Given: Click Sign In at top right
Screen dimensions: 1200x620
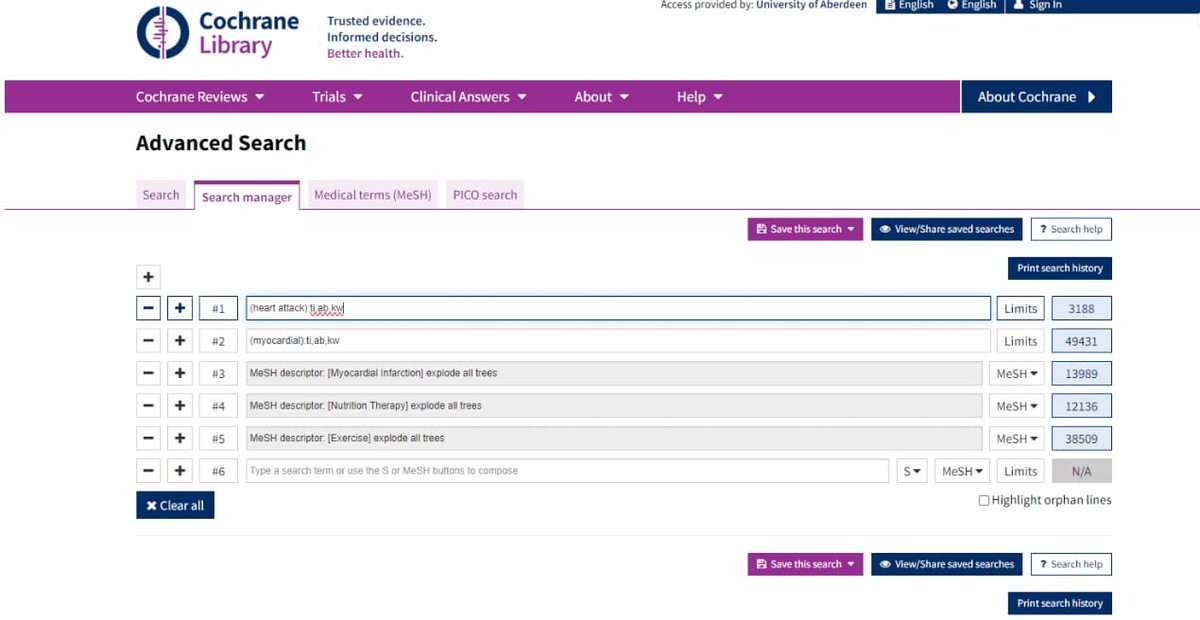Looking at the screenshot, I should click(x=1038, y=5).
